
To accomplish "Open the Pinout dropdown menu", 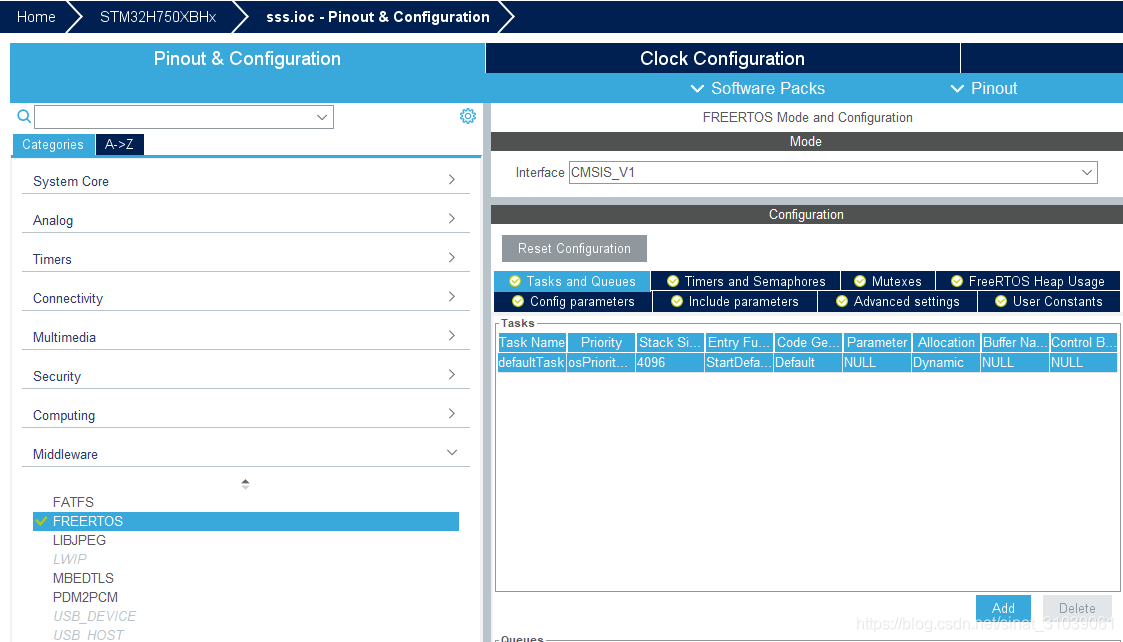I will click(984, 88).
